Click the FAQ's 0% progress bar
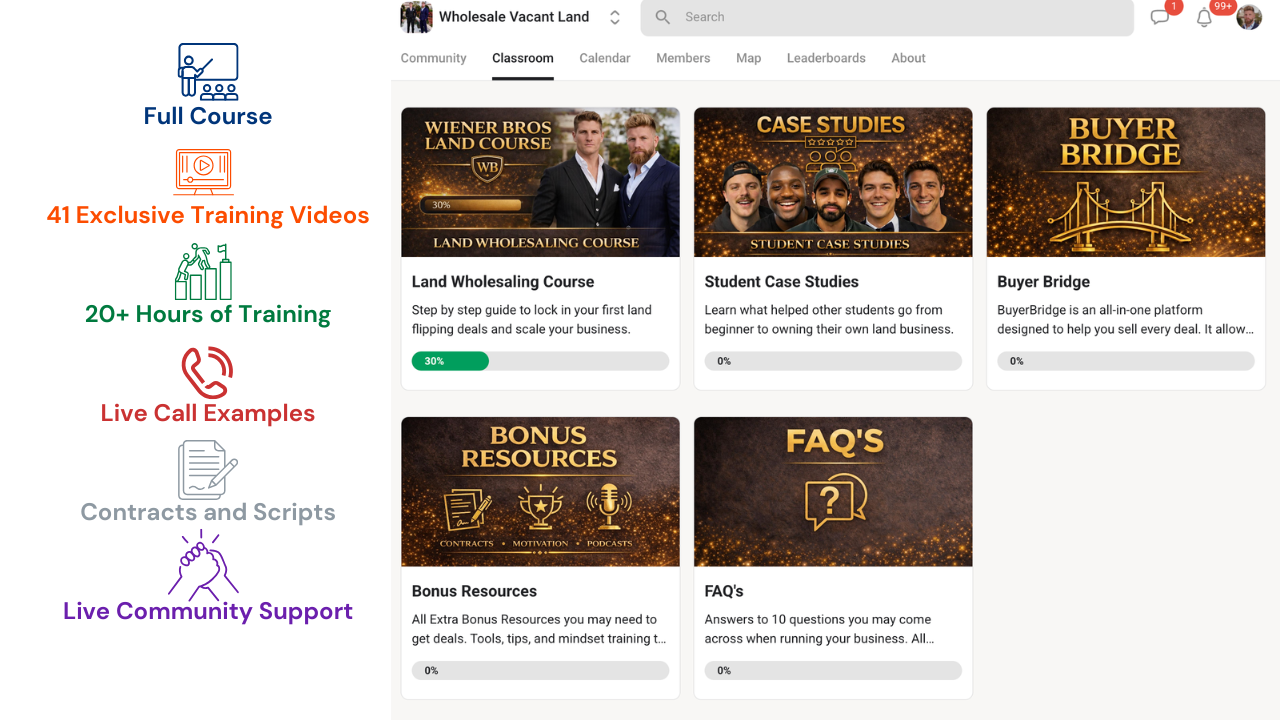The image size is (1280, 720). pyautogui.click(x=833, y=670)
